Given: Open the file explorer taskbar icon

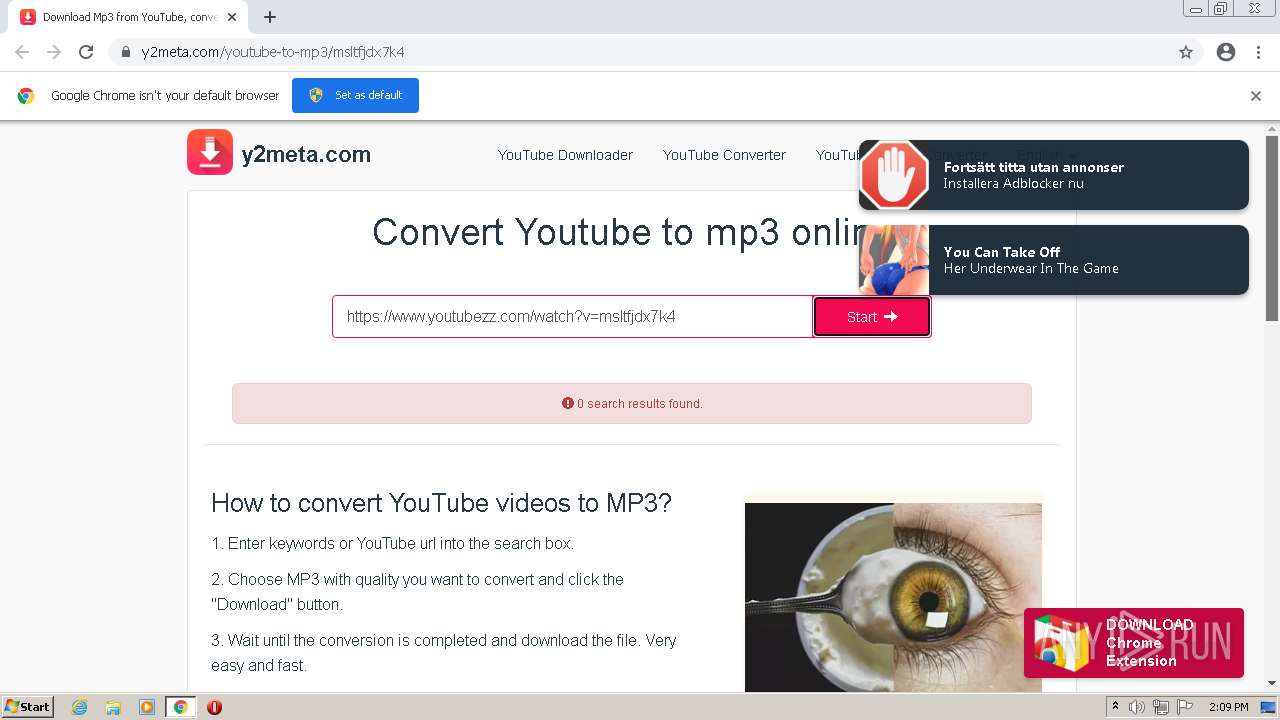Looking at the screenshot, I should [113, 707].
